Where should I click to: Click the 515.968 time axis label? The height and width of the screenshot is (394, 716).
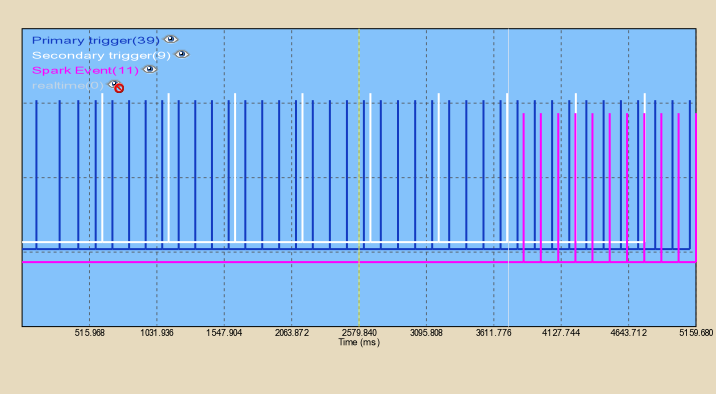click(90, 333)
